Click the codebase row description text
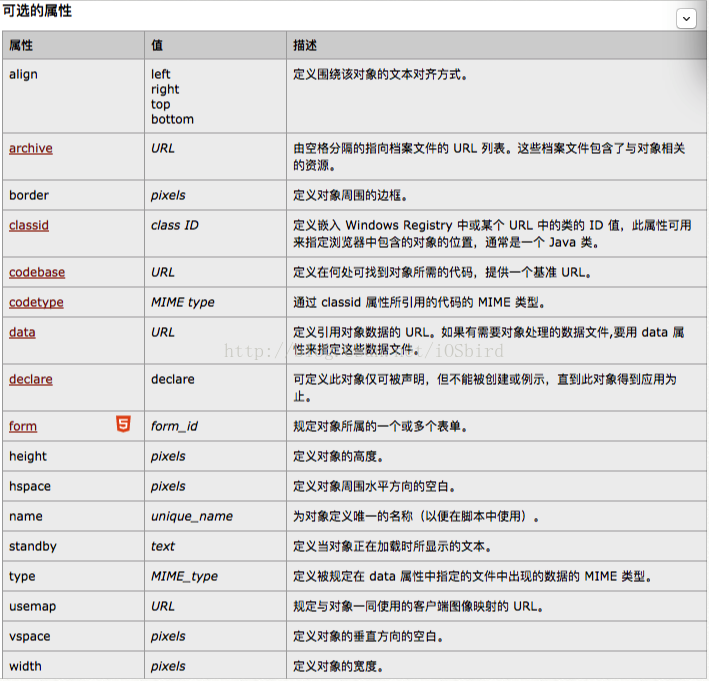 tap(442, 272)
